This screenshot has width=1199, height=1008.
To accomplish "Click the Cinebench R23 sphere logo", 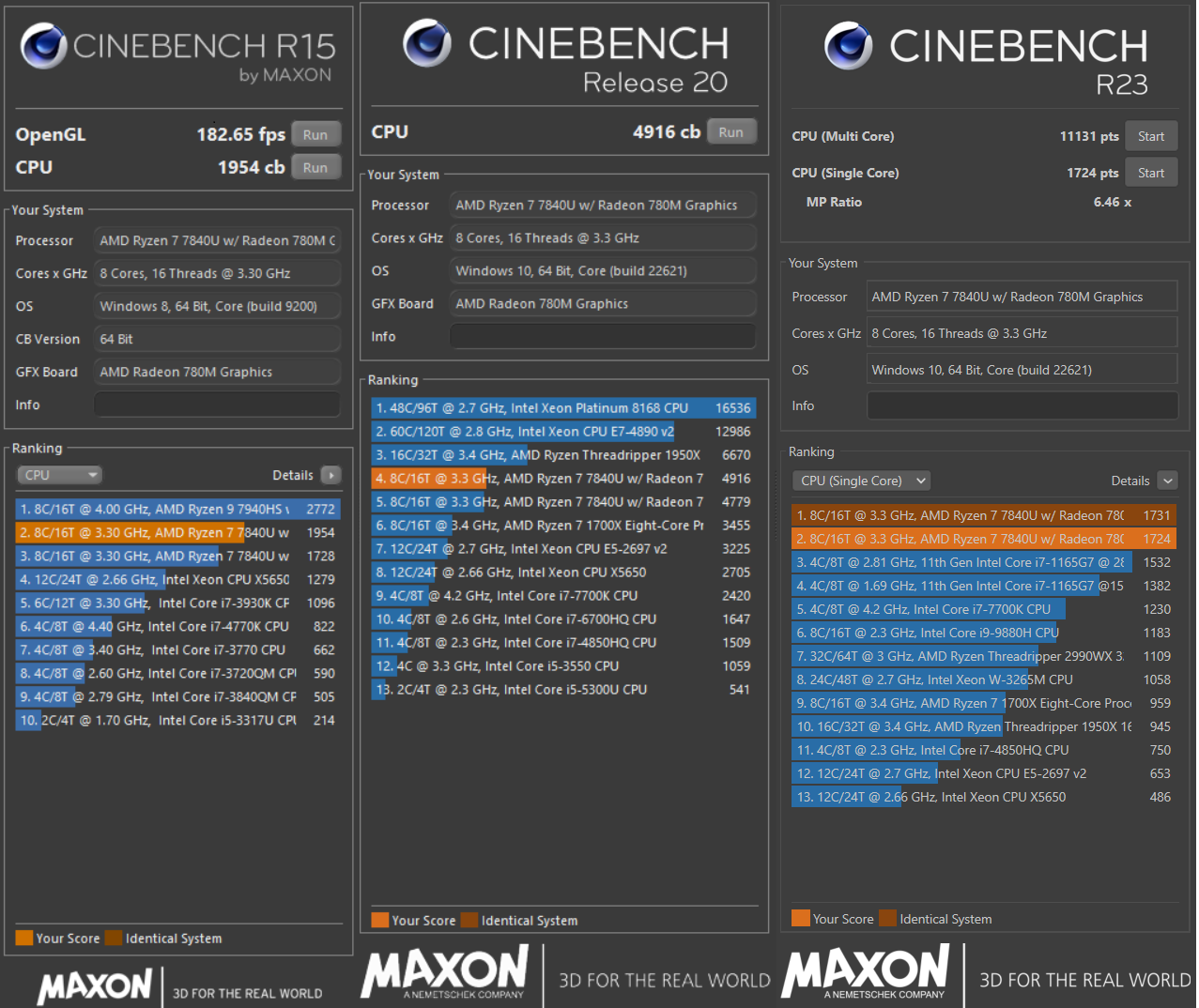I will [849, 45].
